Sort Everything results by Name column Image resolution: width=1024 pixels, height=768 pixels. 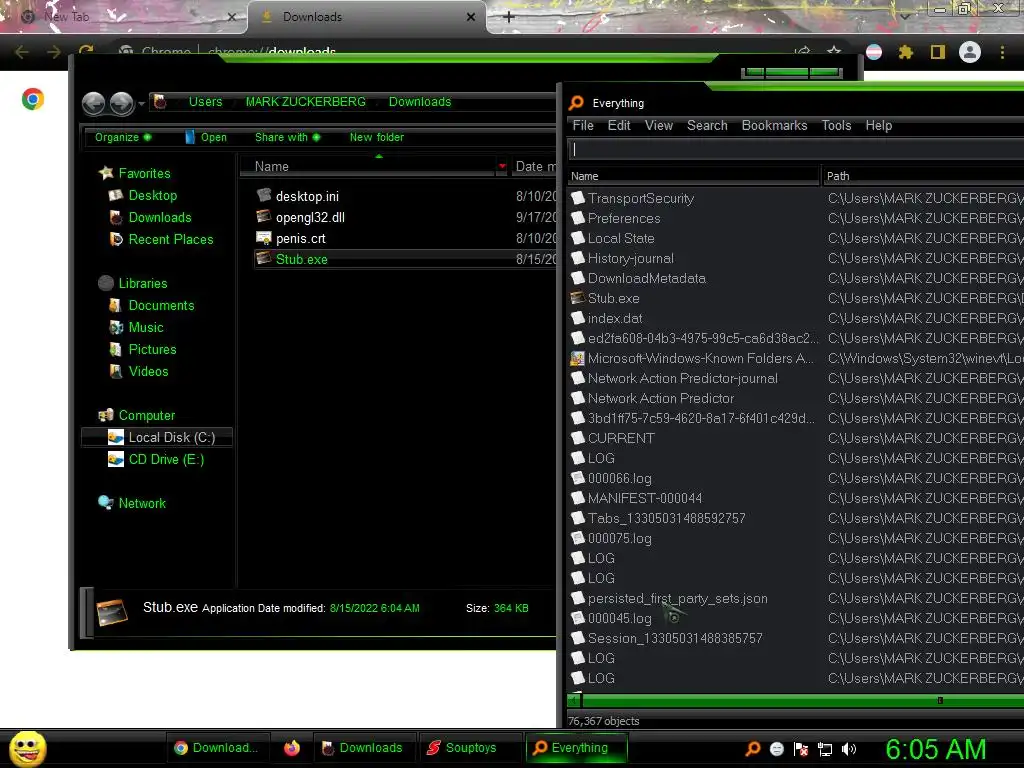[x=694, y=176]
